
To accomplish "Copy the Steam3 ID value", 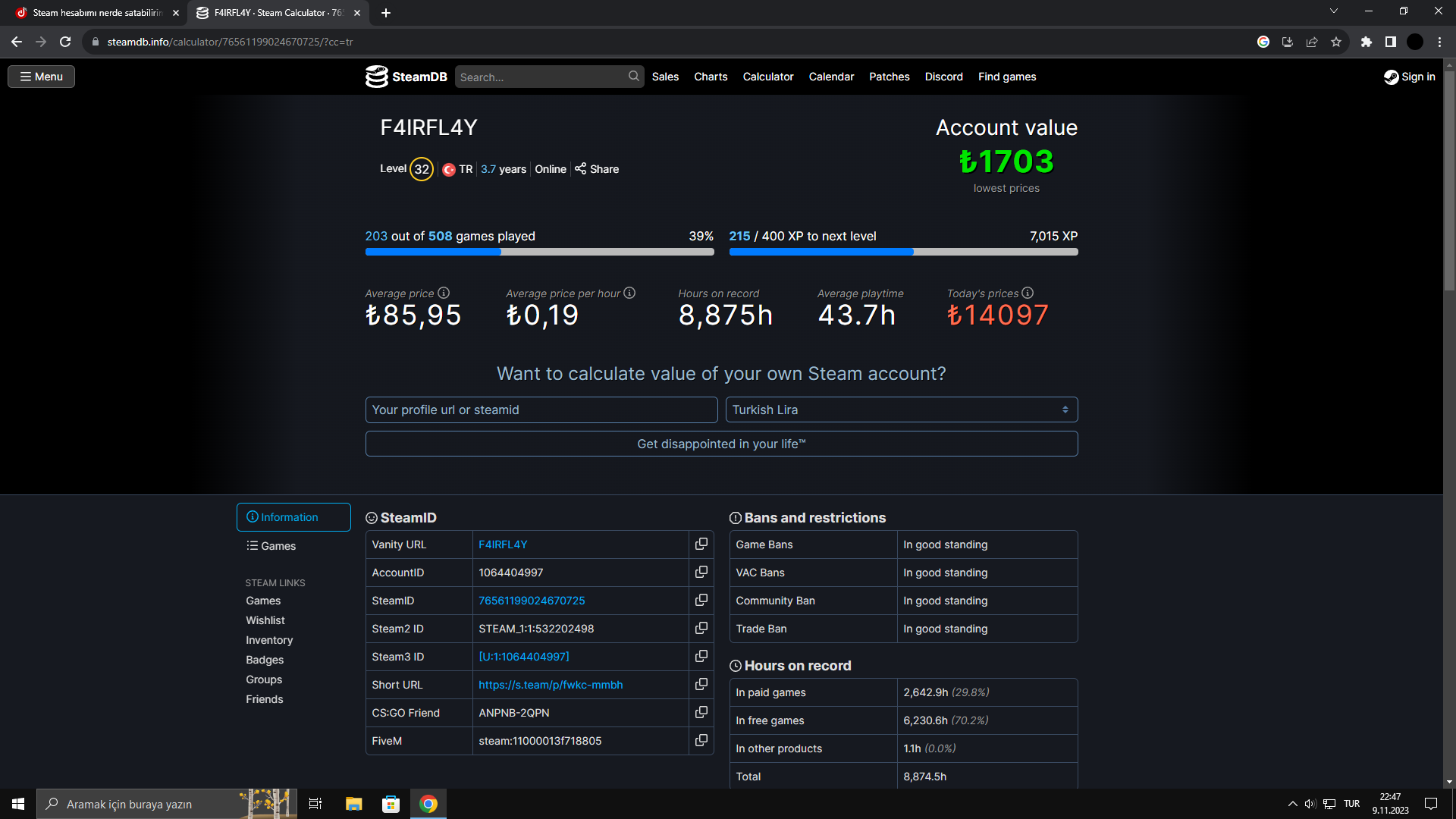I will tap(701, 657).
